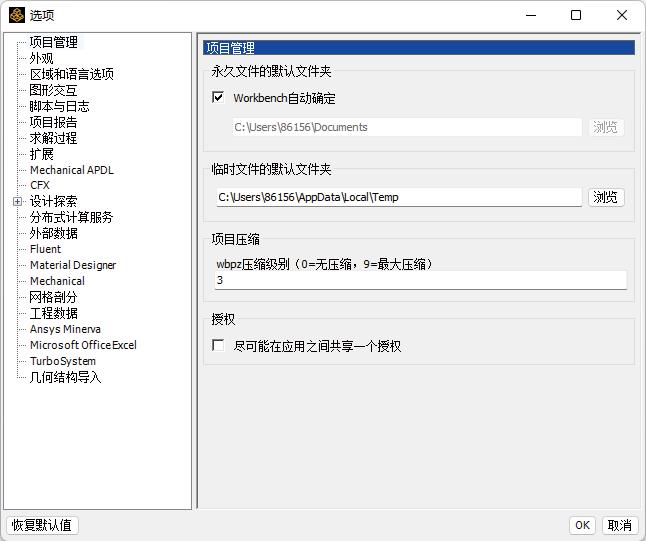Viewport: 646px width, 541px height.
Task: Open Fluent options page
Action: [45, 249]
